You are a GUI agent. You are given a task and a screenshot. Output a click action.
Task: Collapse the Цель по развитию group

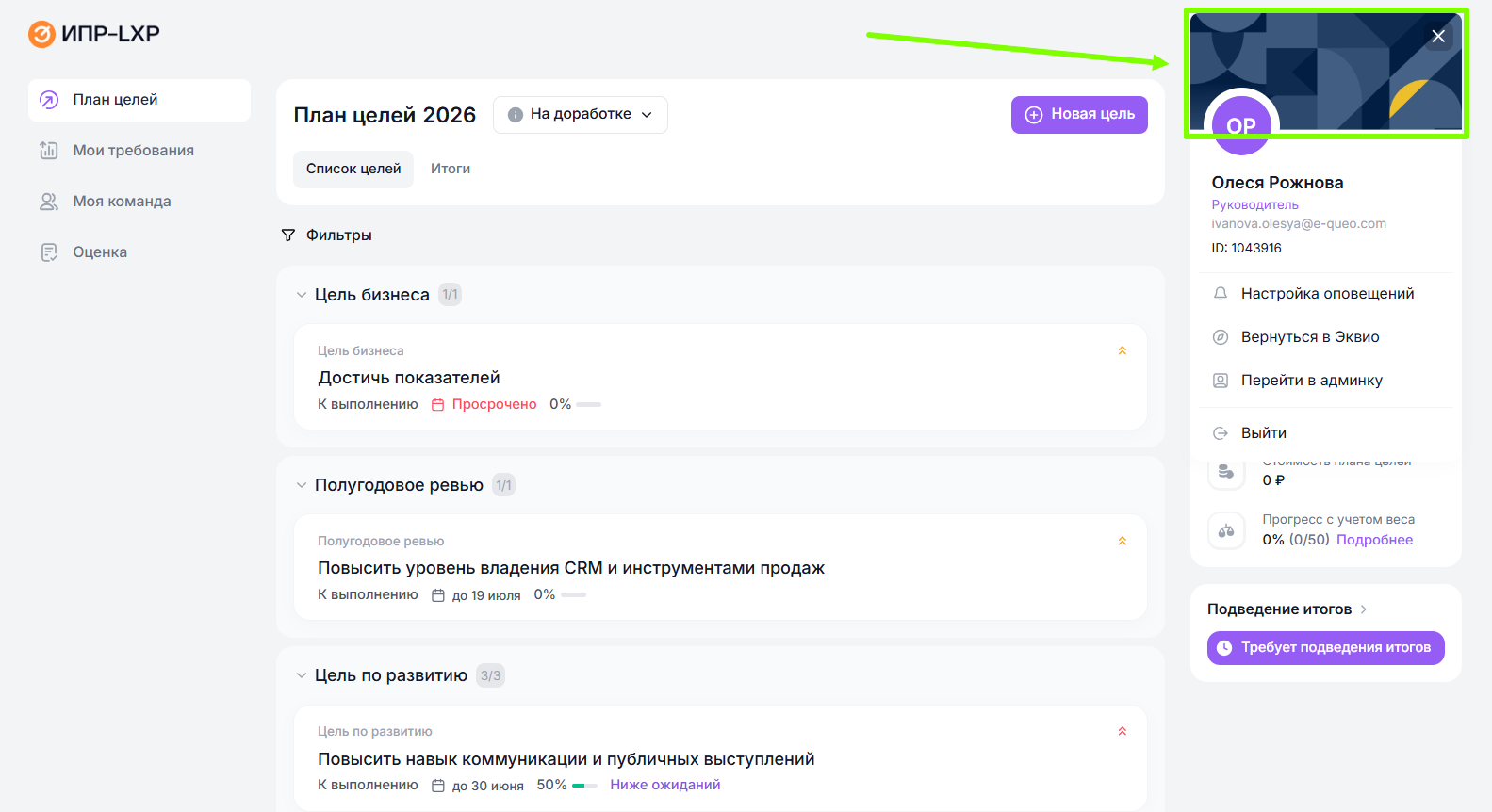(x=302, y=675)
